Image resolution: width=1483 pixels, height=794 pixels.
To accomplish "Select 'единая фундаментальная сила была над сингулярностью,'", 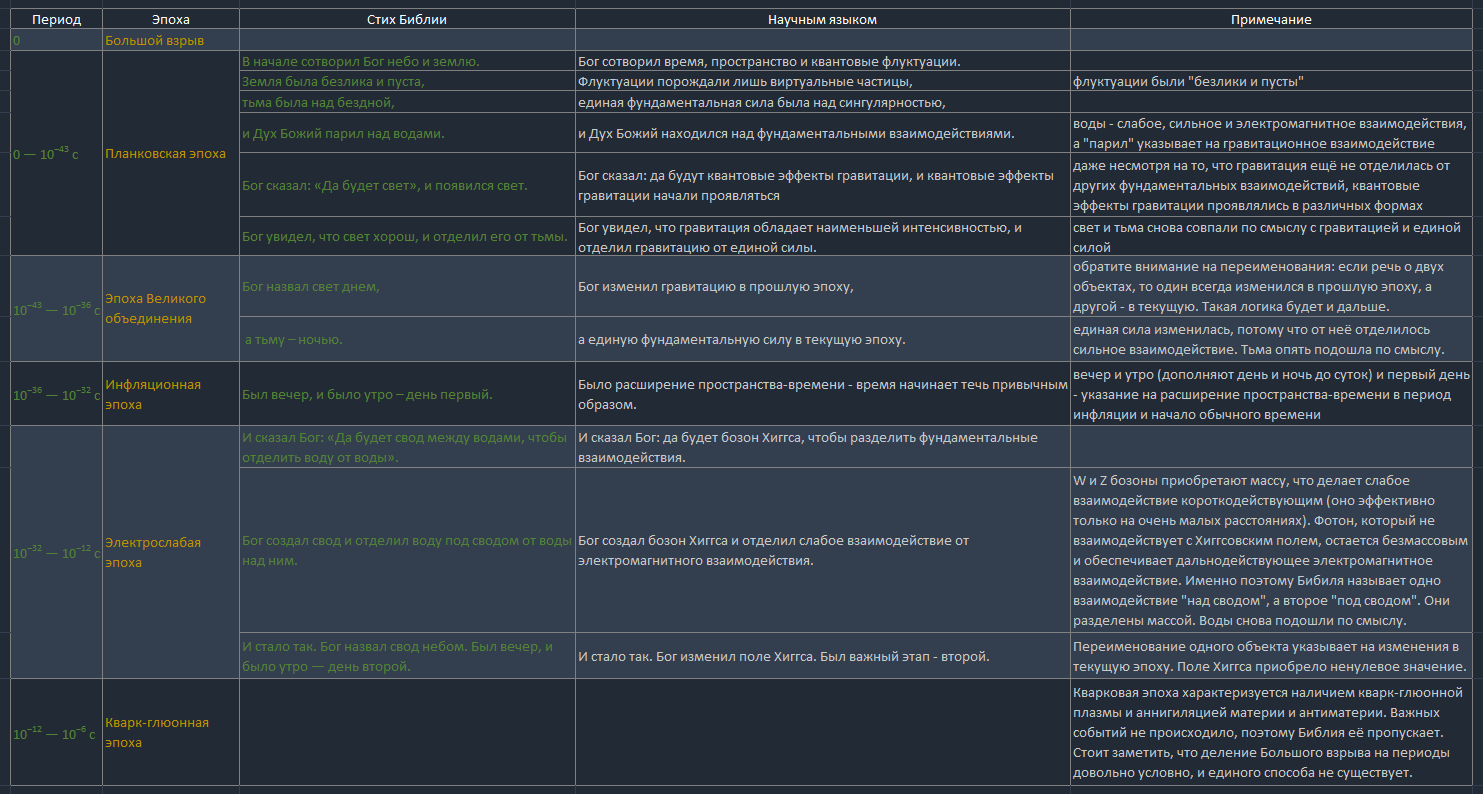I will pyautogui.click(x=822, y=102).
